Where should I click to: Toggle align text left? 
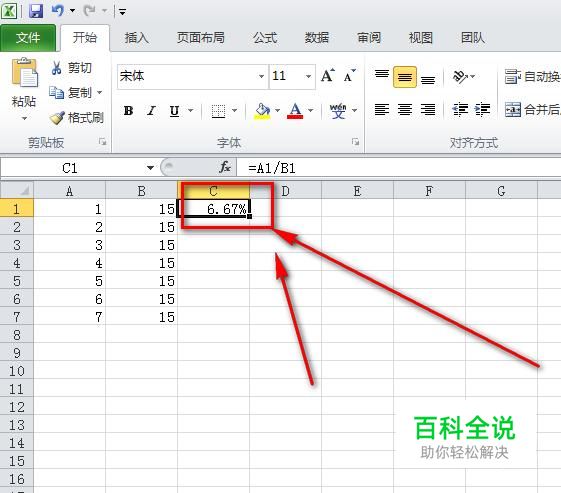(382, 109)
